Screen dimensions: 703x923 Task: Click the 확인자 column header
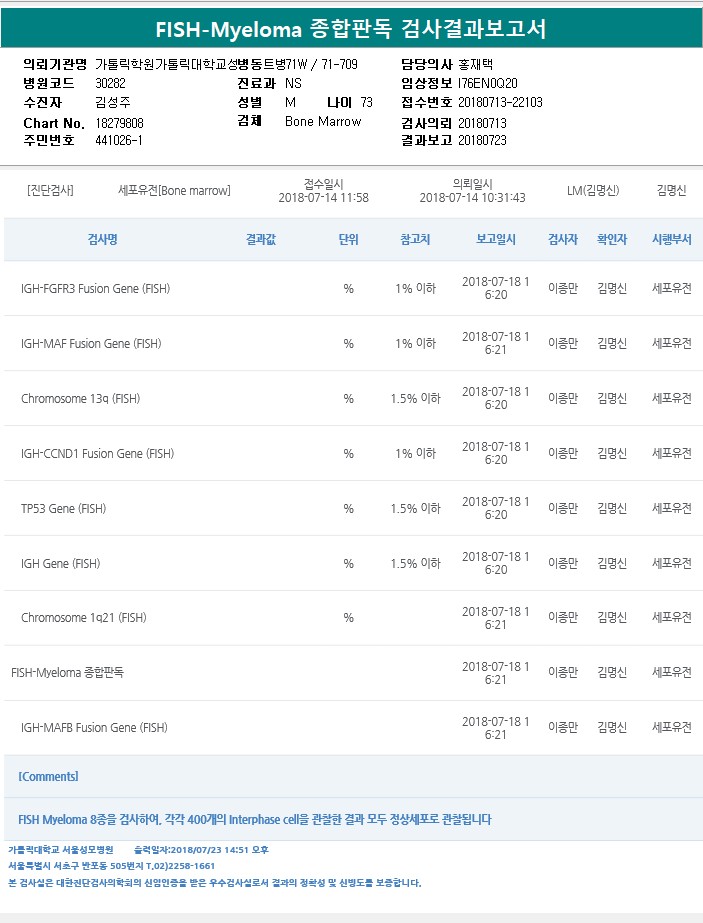[x=612, y=240]
